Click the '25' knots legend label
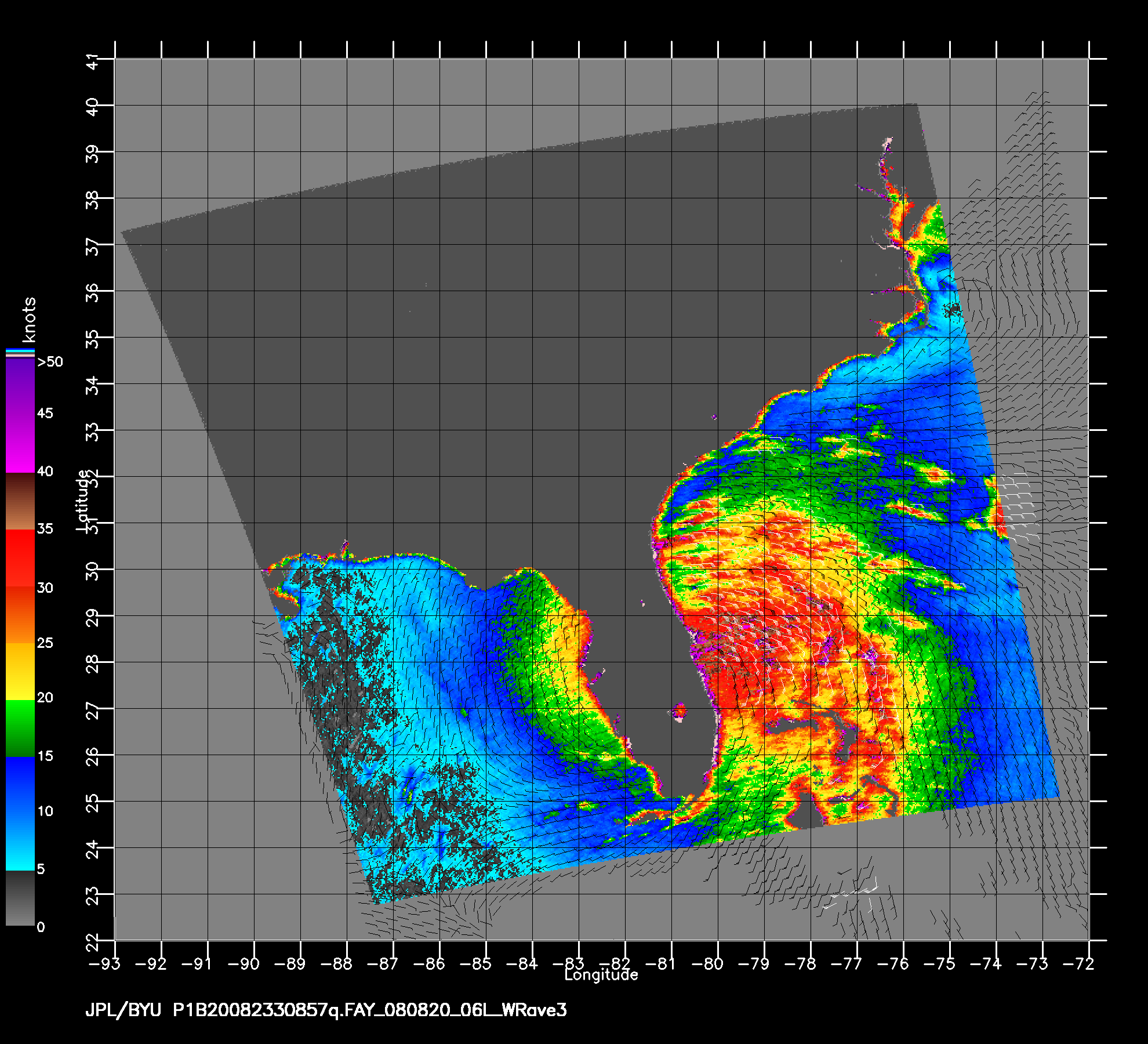 [45, 643]
